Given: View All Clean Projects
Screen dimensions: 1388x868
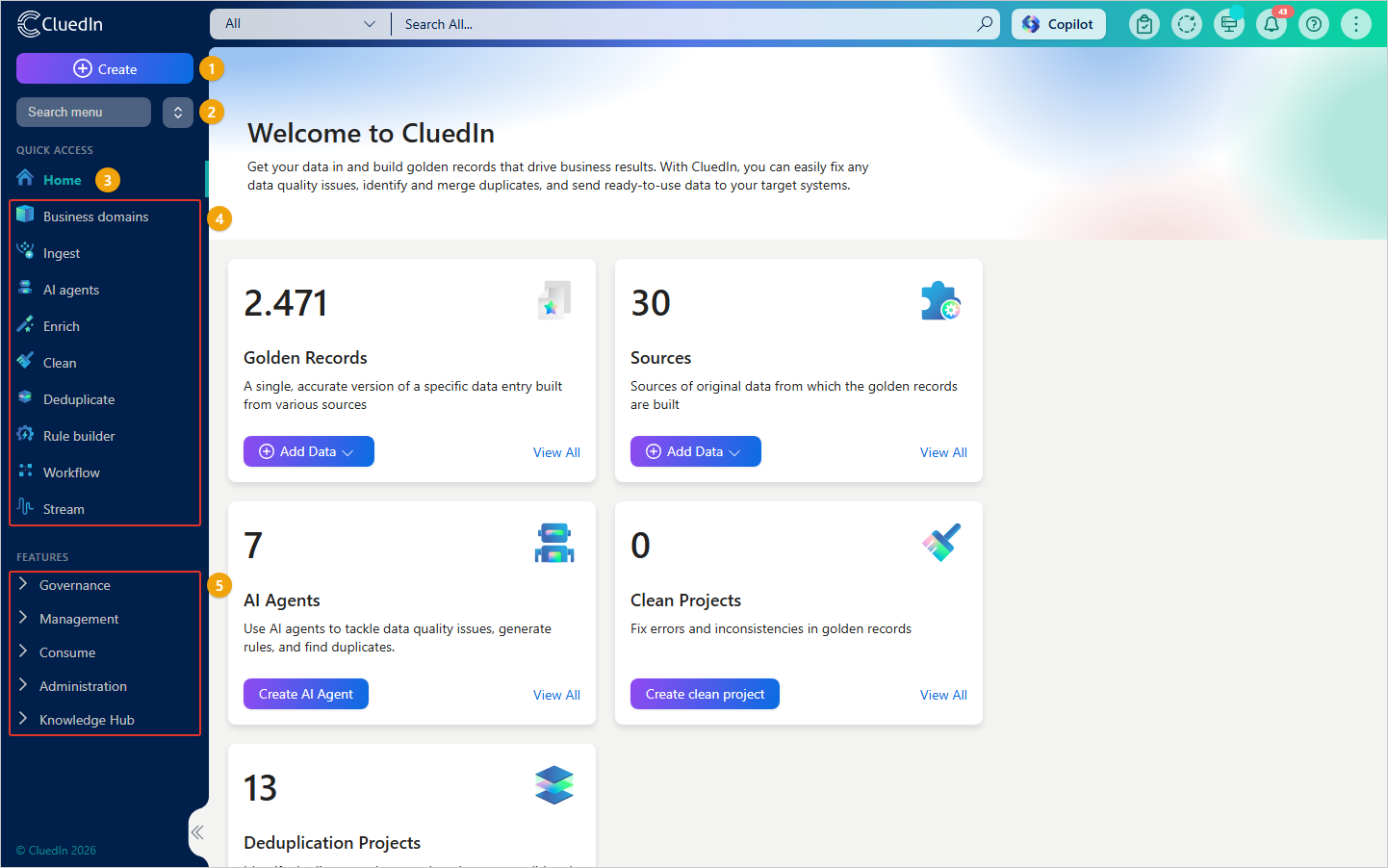Looking at the screenshot, I should pyautogui.click(x=943, y=695).
